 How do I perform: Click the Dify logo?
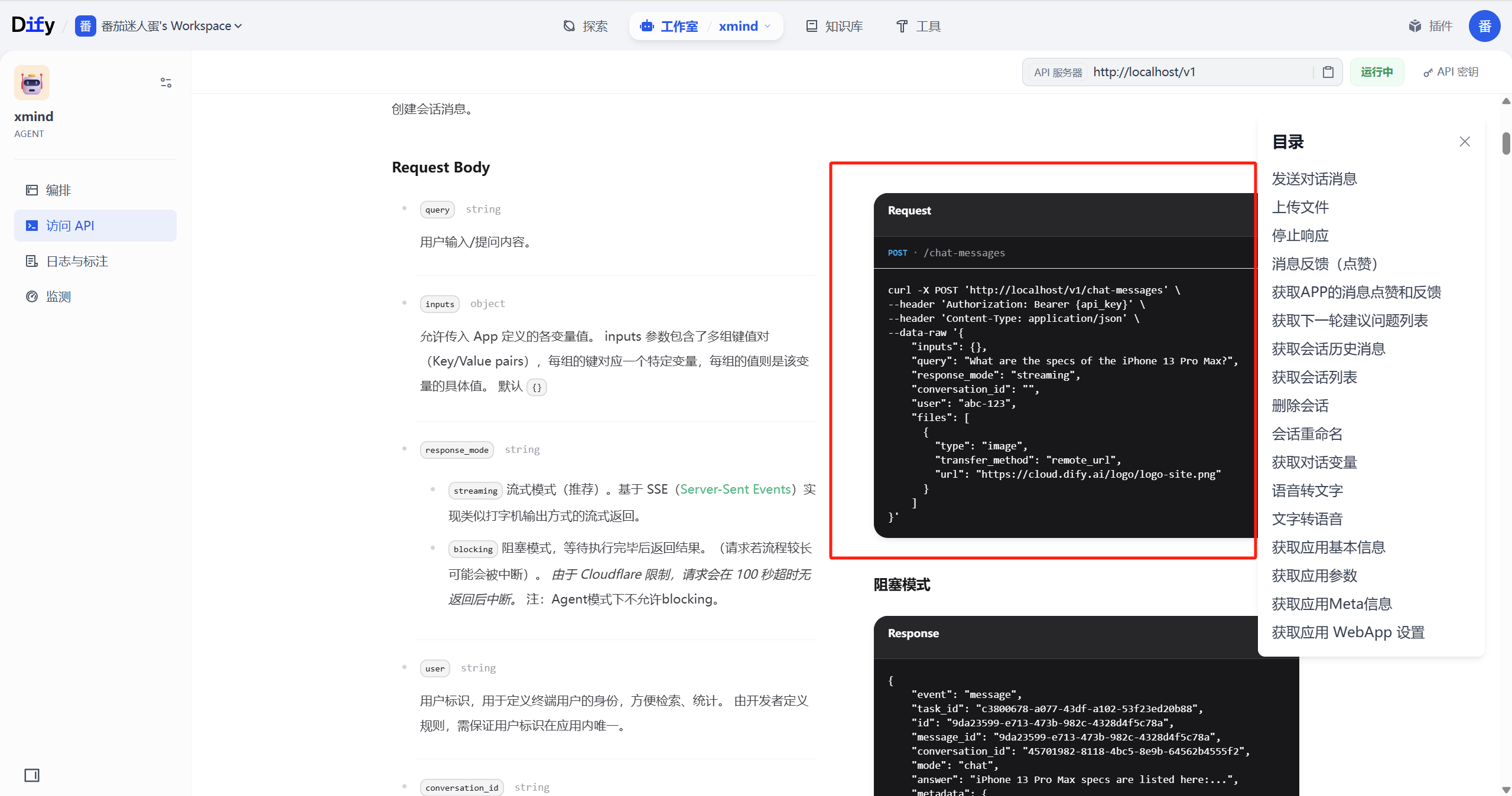click(33, 25)
